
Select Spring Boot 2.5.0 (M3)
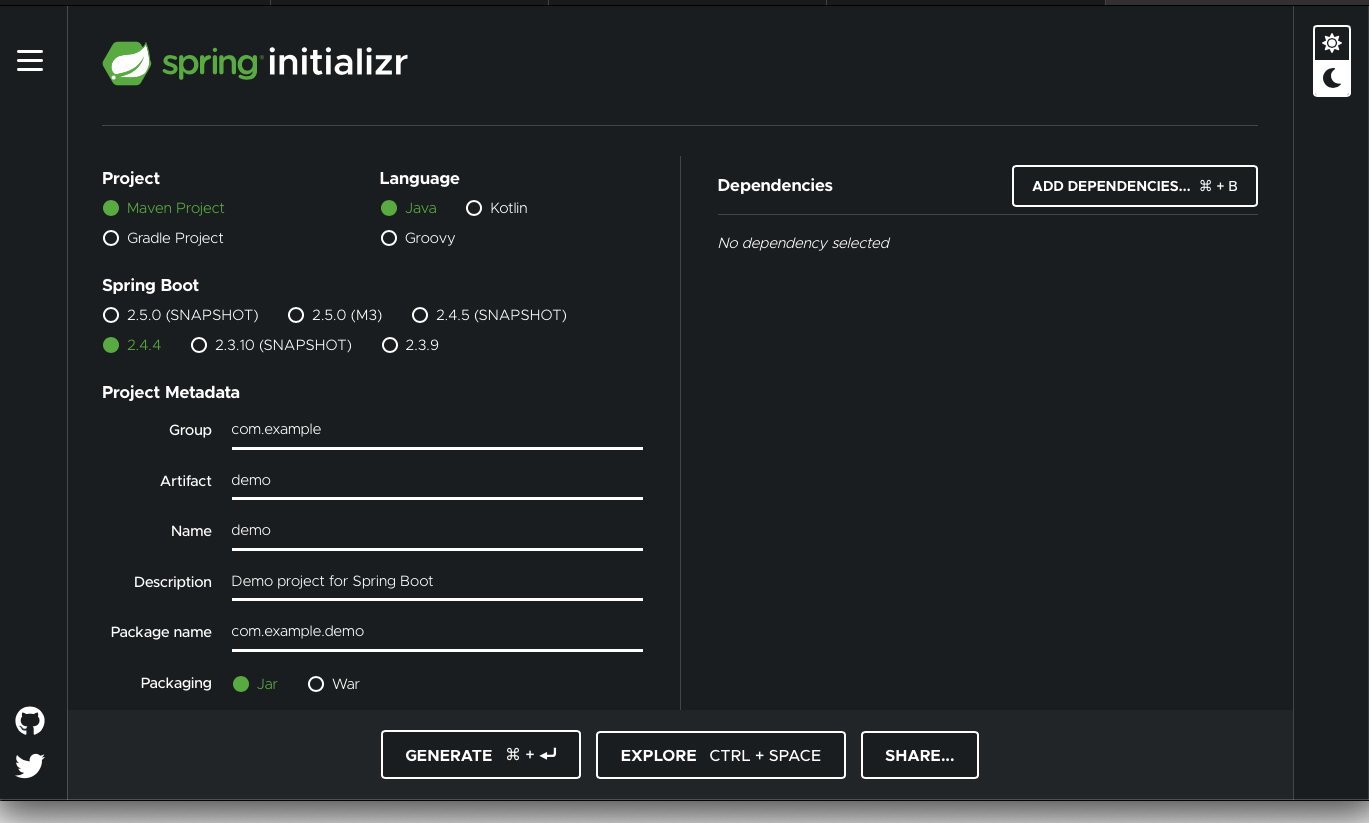[335, 315]
